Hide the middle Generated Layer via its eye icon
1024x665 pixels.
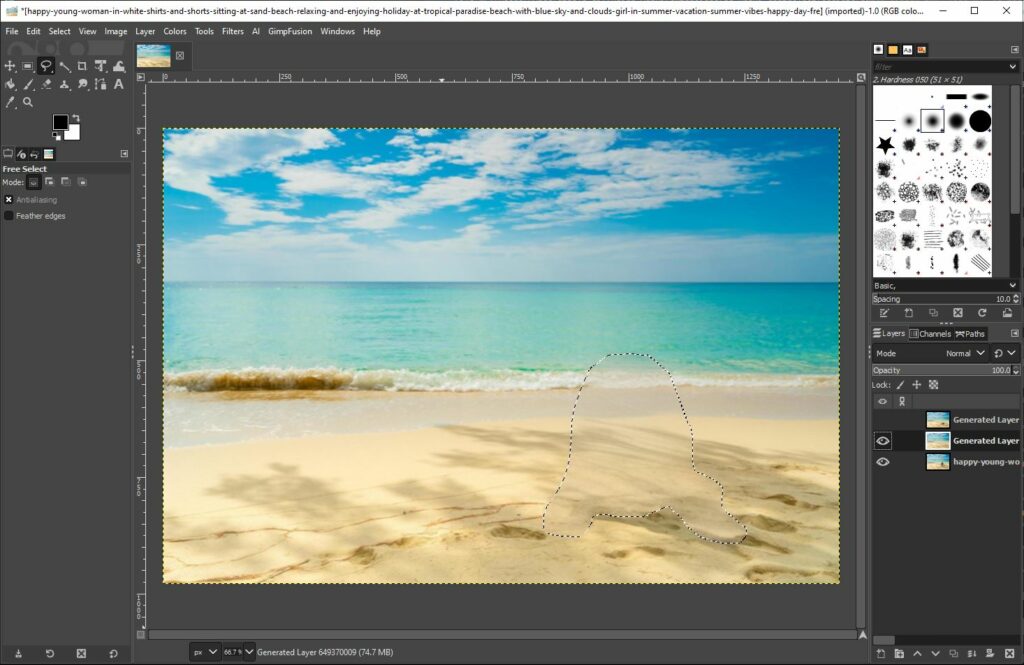tap(883, 440)
